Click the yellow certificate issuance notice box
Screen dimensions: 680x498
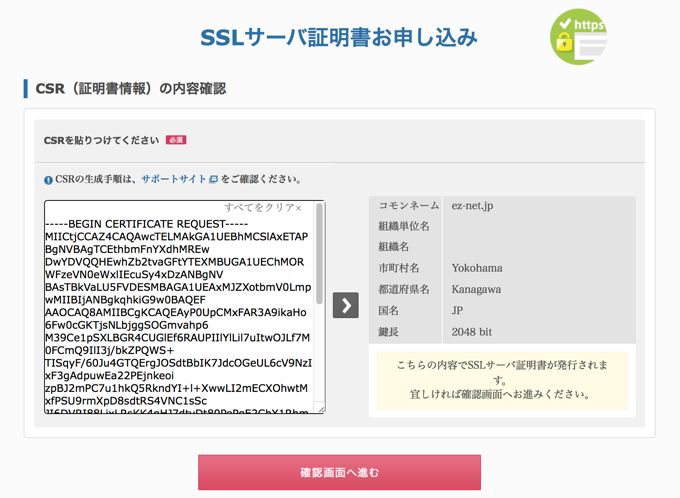click(504, 380)
